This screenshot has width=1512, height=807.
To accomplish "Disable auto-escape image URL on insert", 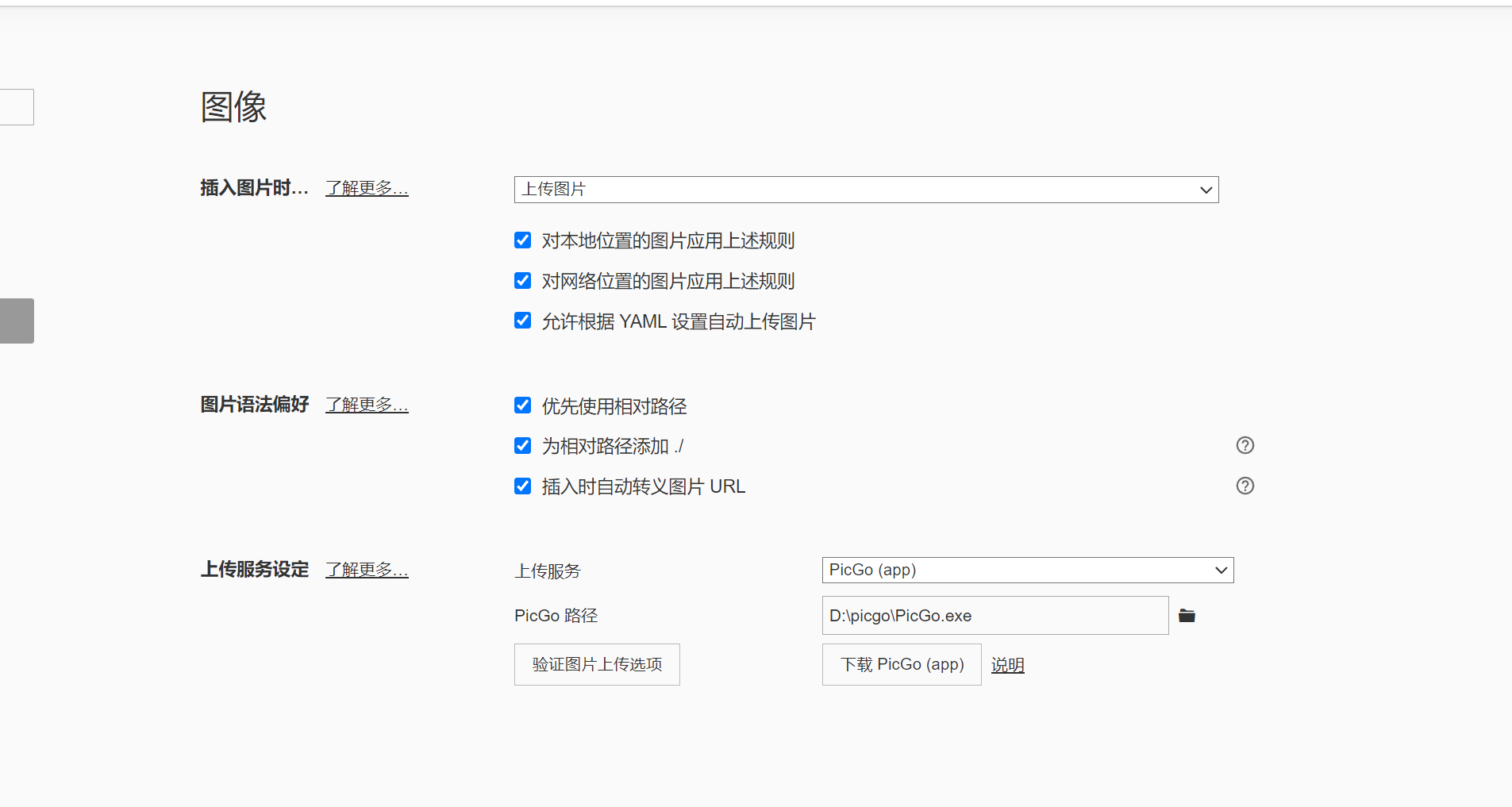I will tap(522, 486).
